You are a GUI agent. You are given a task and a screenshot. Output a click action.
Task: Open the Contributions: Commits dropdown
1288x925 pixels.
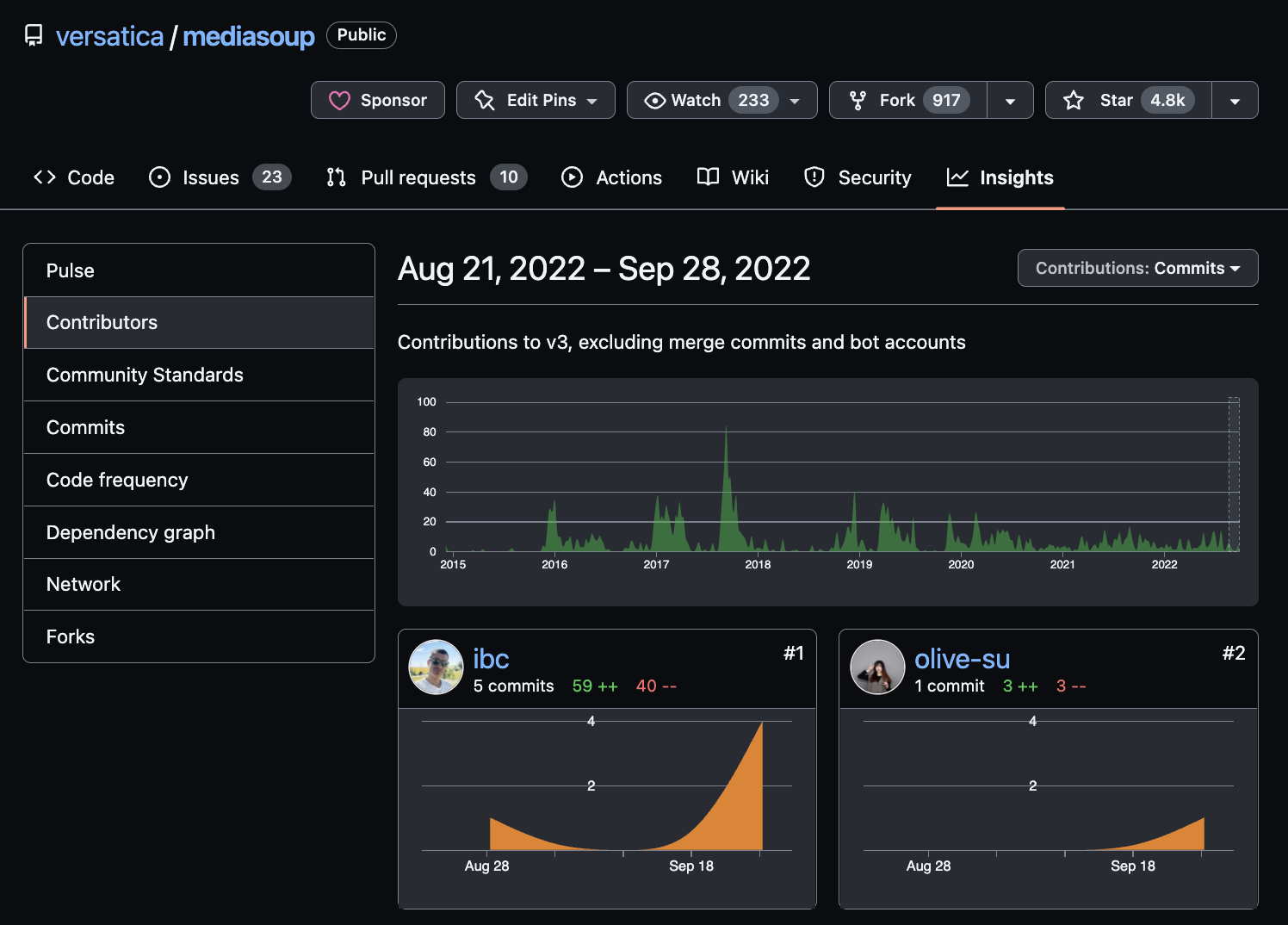(x=1137, y=268)
